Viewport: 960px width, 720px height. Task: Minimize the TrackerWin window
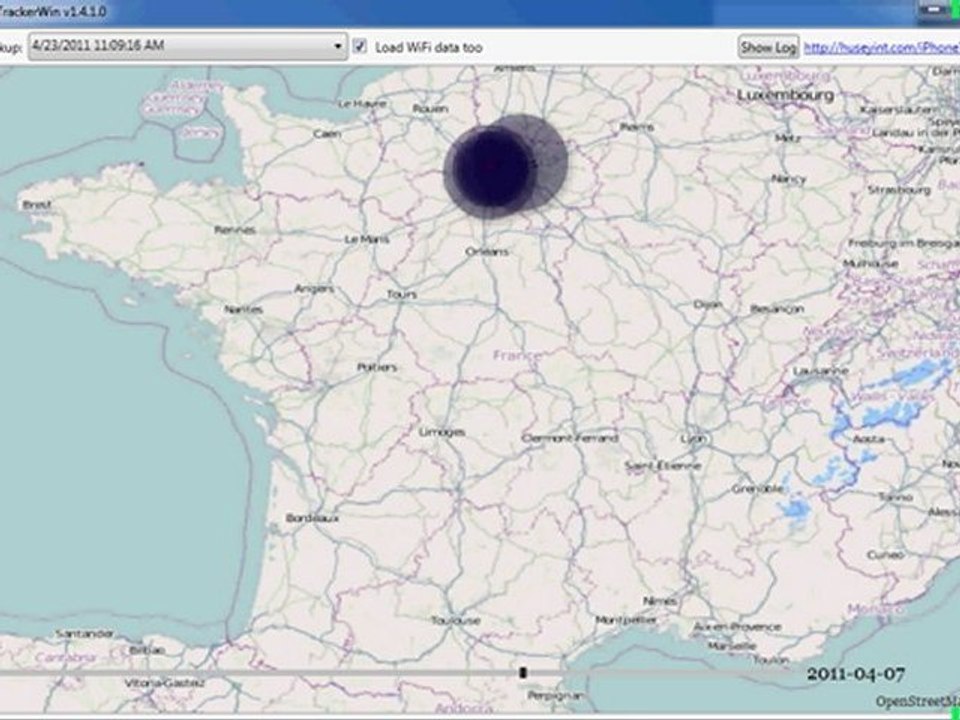tap(934, 10)
